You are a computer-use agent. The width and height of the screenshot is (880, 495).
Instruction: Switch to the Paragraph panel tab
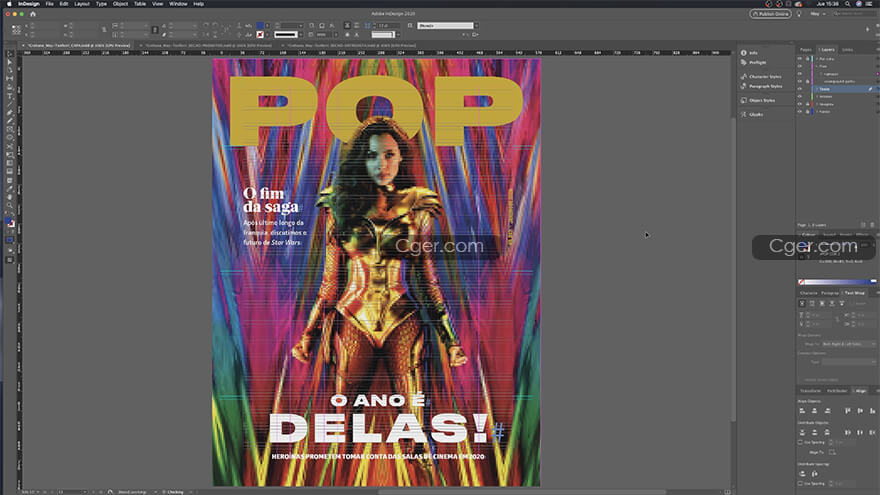coord(830,293)
